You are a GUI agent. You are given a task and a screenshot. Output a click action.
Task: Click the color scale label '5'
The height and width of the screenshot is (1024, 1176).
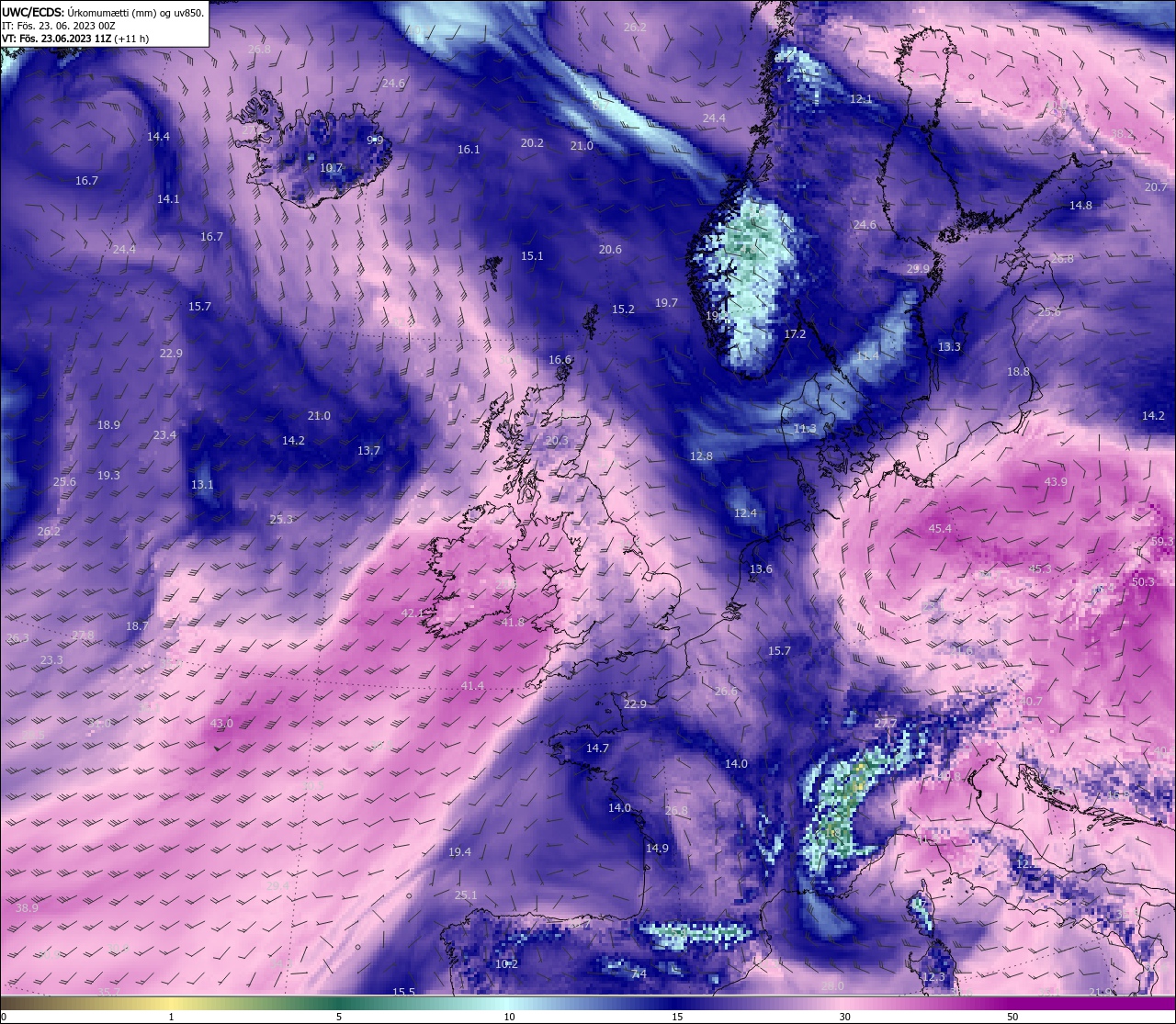[x=340, y=1017]
